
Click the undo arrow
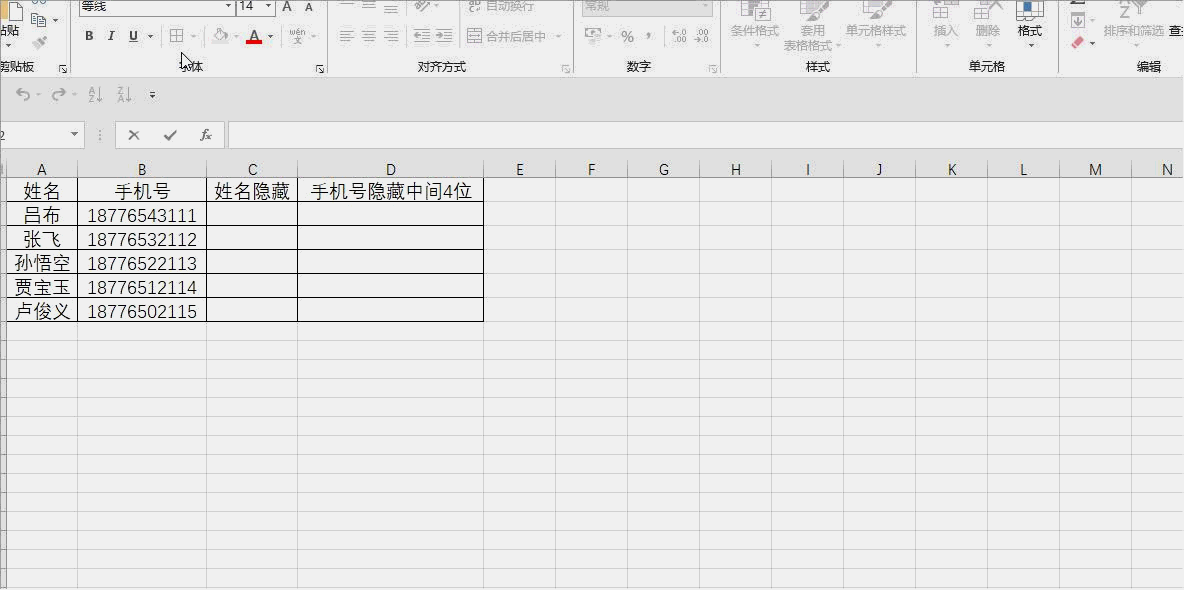point(23,94)
